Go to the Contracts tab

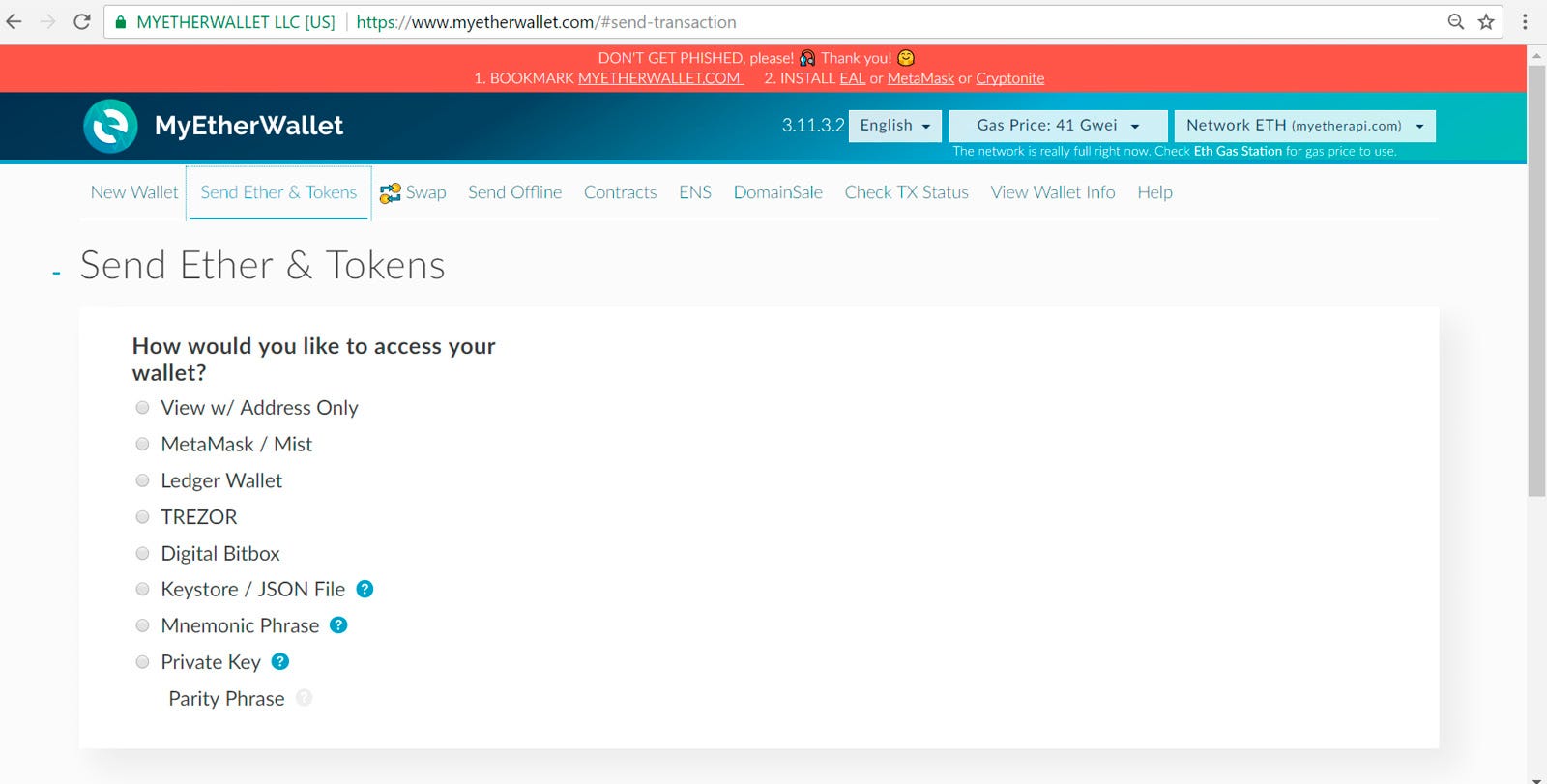pyautogui.click(x=620, y=192)
